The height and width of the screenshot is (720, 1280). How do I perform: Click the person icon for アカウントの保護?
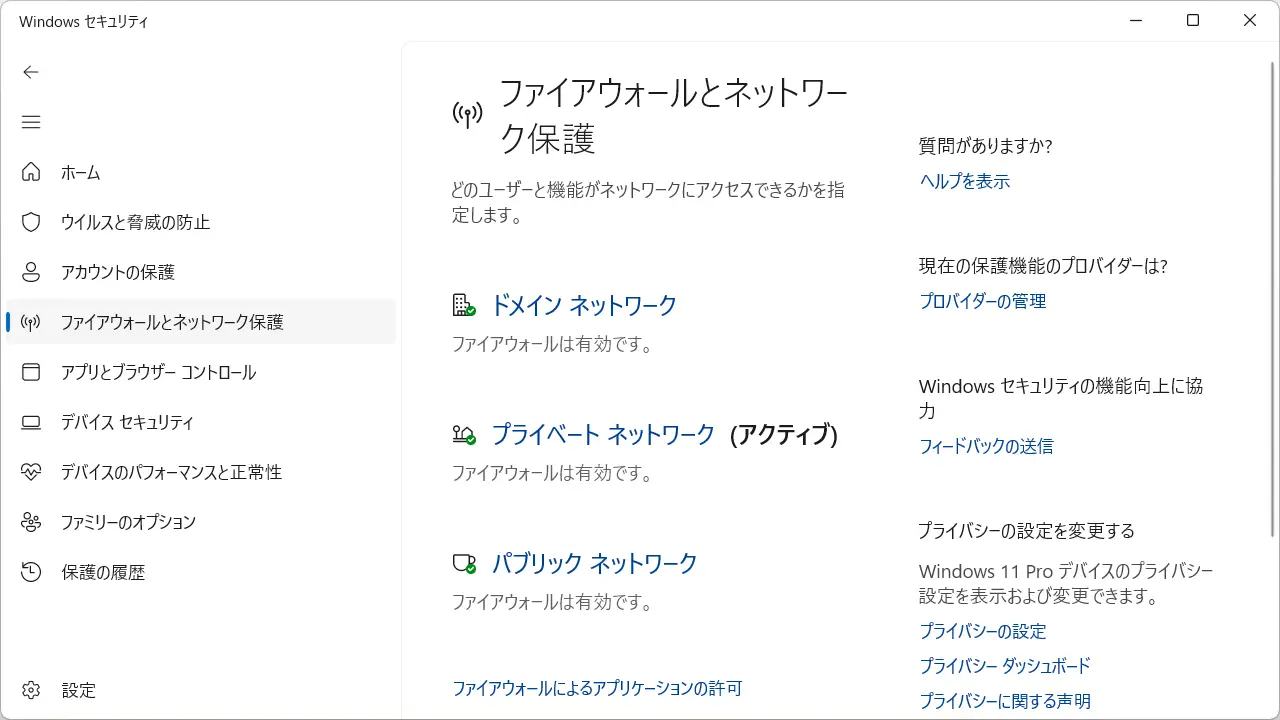(31, 272)
